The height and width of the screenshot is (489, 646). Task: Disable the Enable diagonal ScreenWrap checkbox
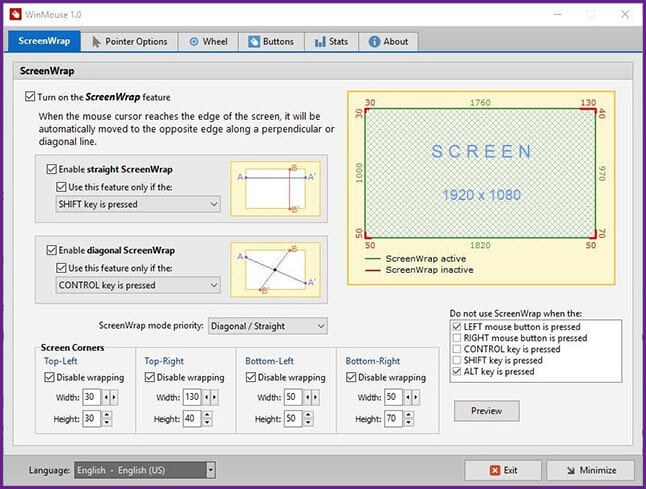[52, 249]
